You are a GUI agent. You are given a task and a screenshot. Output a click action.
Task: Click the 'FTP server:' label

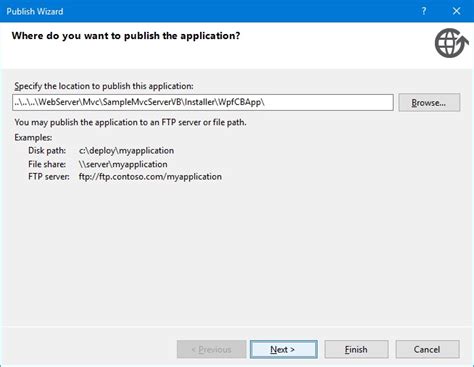(x=49, y=177)
